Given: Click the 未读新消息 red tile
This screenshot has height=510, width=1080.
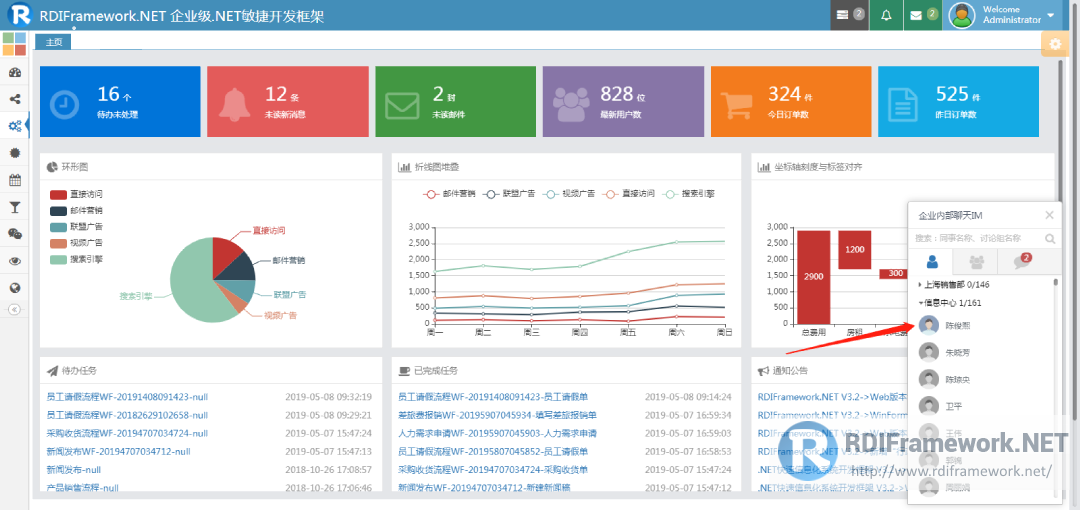Looking at the screenshot, I should click(287, 102).
